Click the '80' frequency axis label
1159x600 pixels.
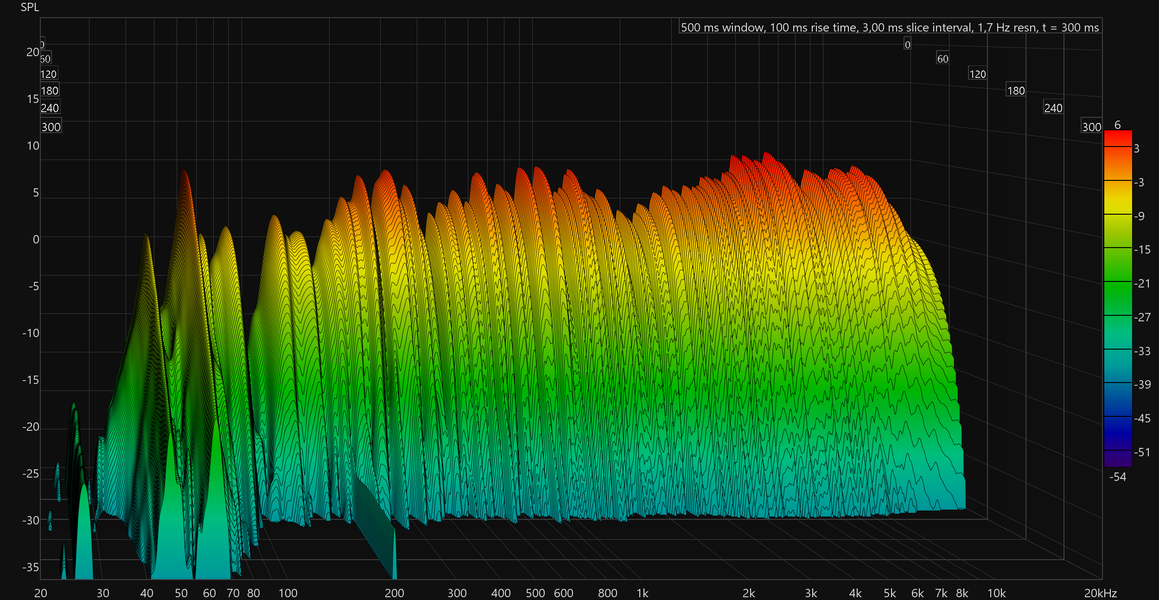[254, 593]
